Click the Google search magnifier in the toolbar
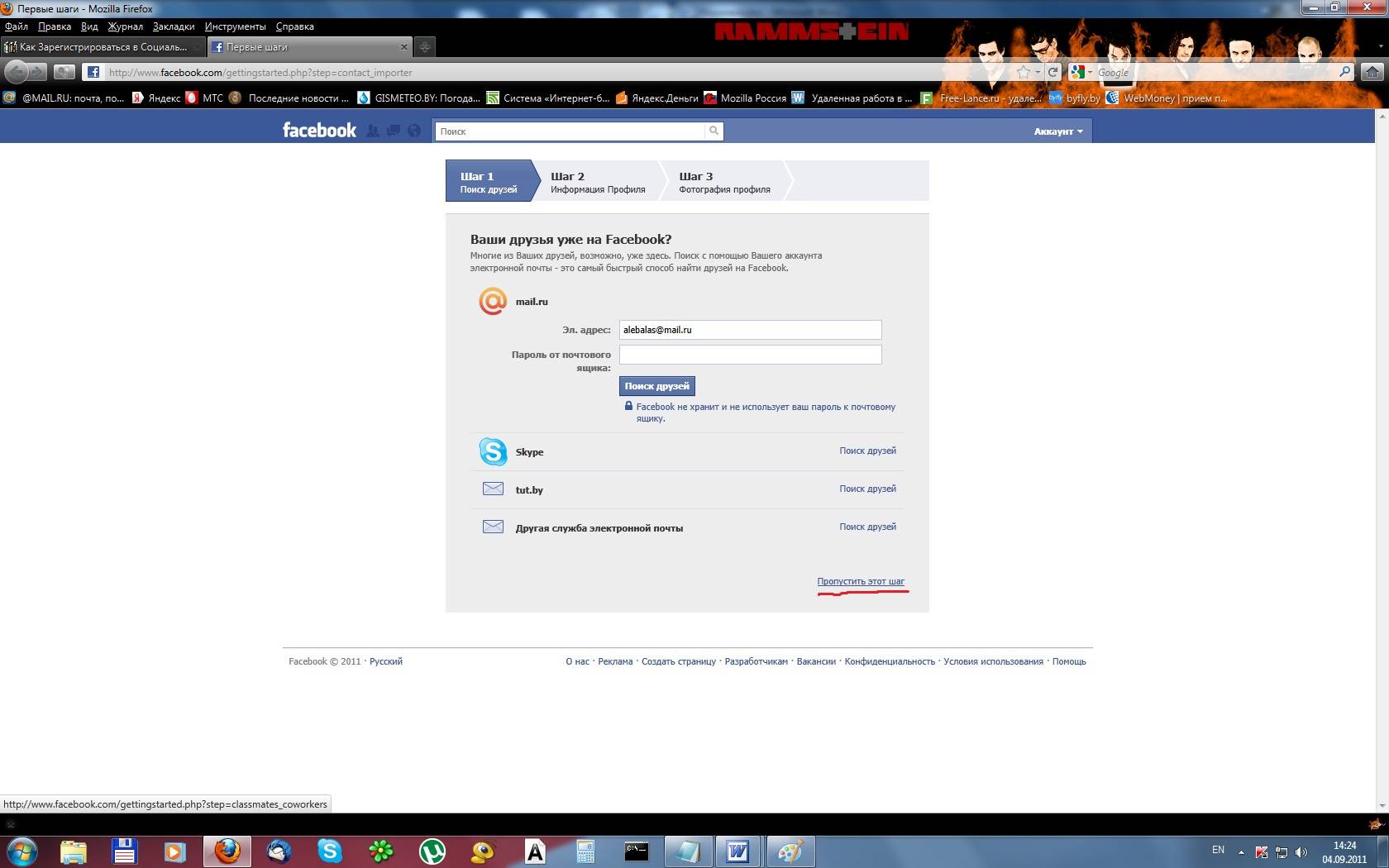The width and height of the screenshot is (1389, 868). coord(1344,72)
